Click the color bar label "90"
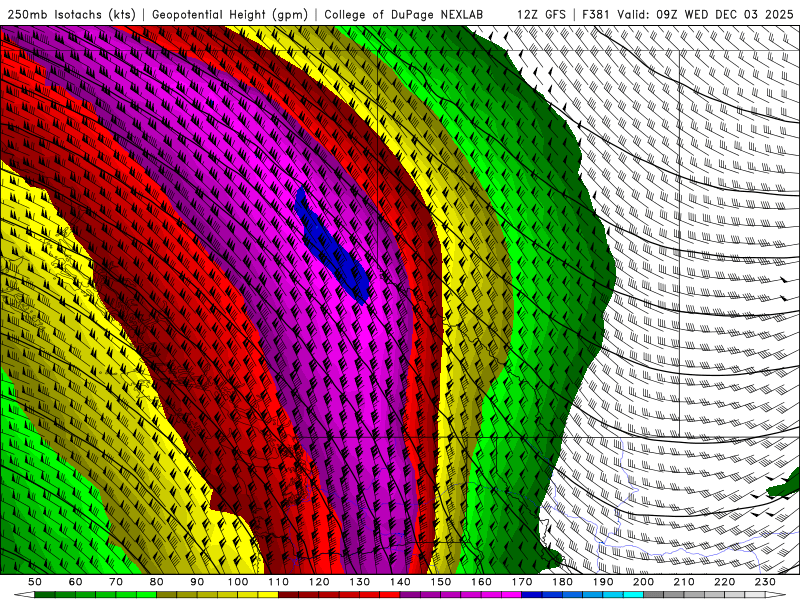 pyautogui.click(x=197, y=582)
